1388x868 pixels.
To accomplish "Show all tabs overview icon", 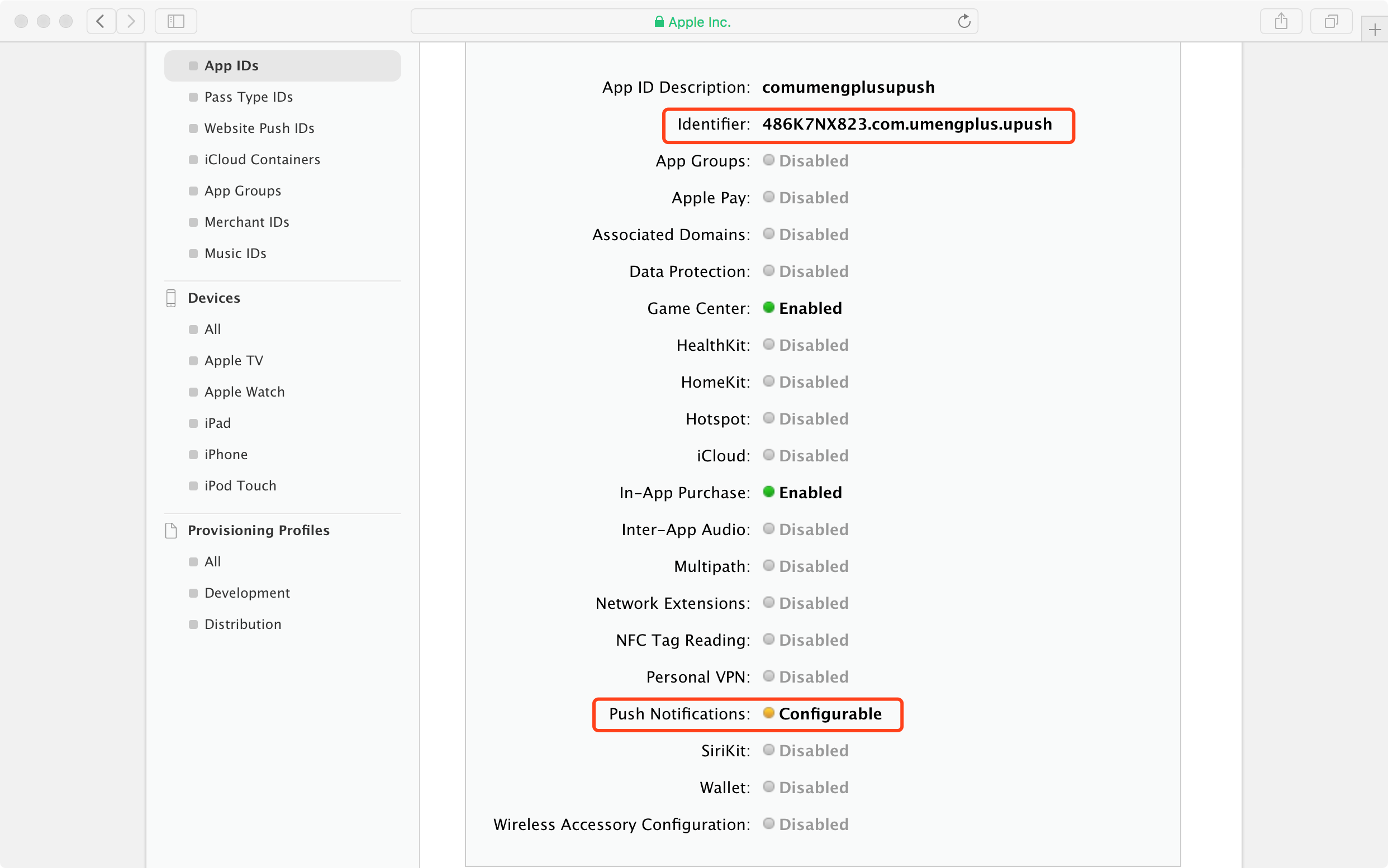I will [x=1331, y=22].
